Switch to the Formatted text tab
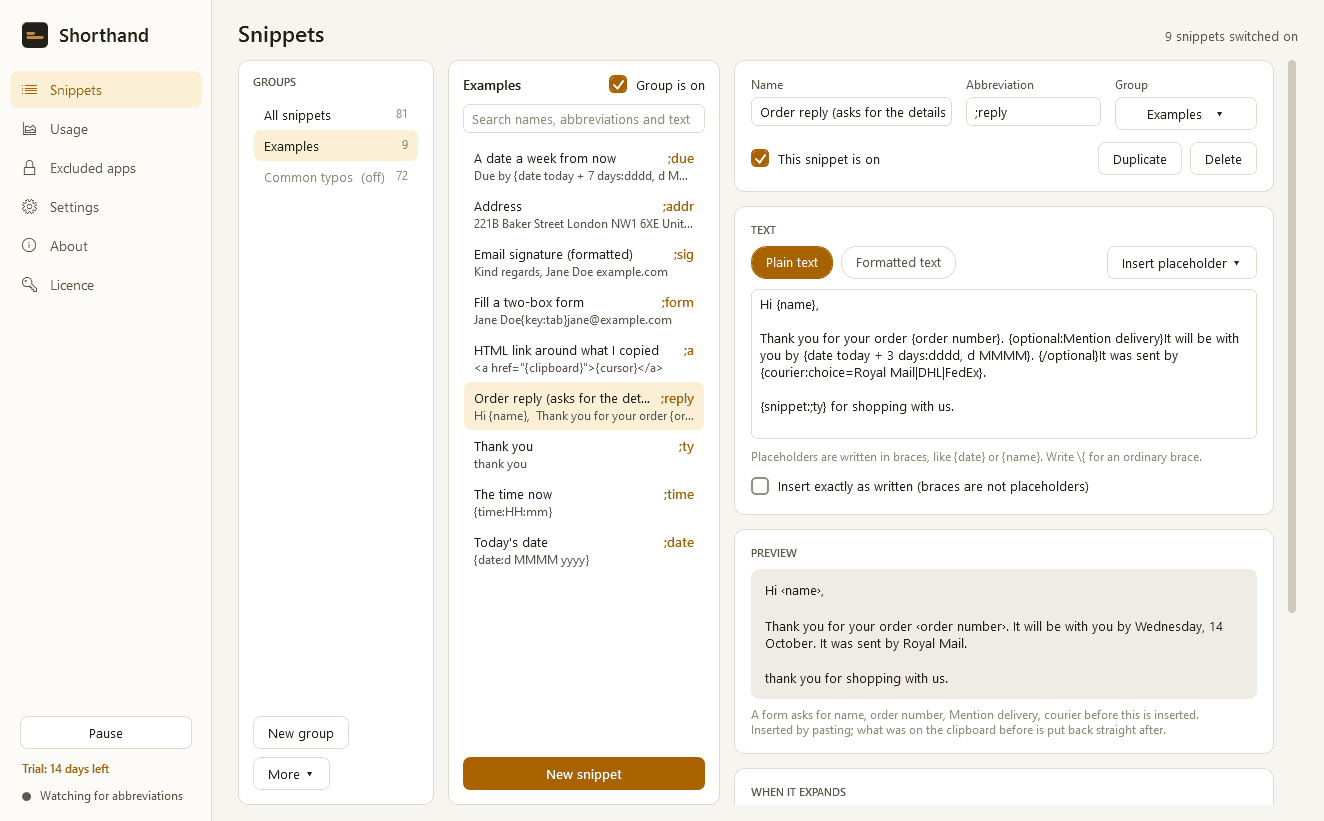Image resolution: width=1324 pixels, height=821 pixels. (898, 263)
